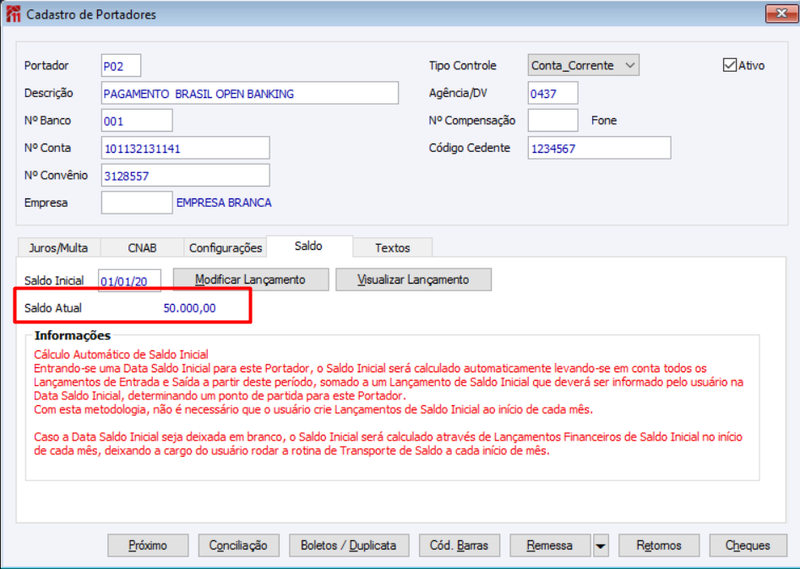Click the Visualizar Lançamento button
The height and width of the screenshot is (569, 800).
click(x=413, y=280)
